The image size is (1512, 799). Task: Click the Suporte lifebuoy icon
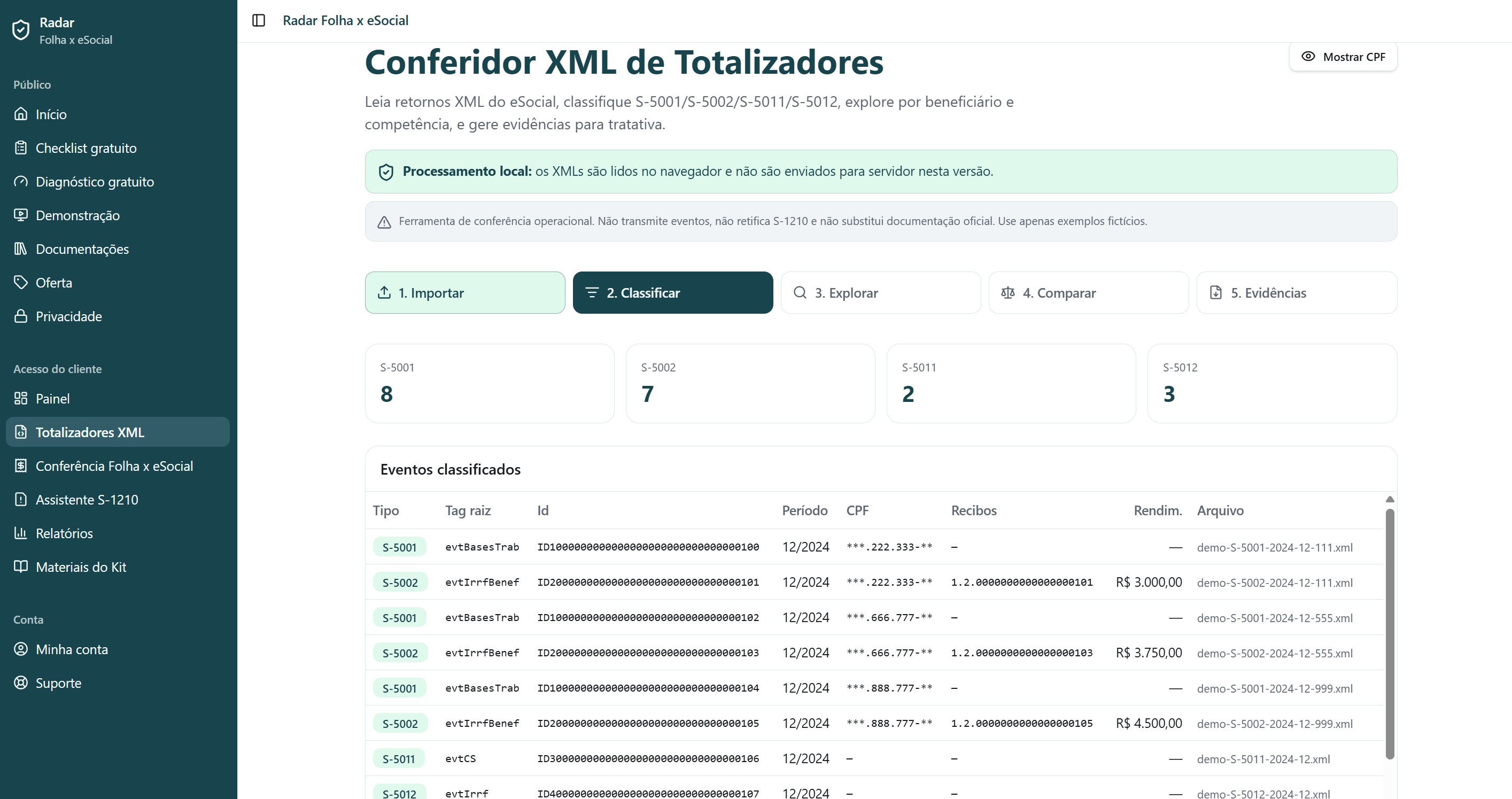(x=21, y=683)
